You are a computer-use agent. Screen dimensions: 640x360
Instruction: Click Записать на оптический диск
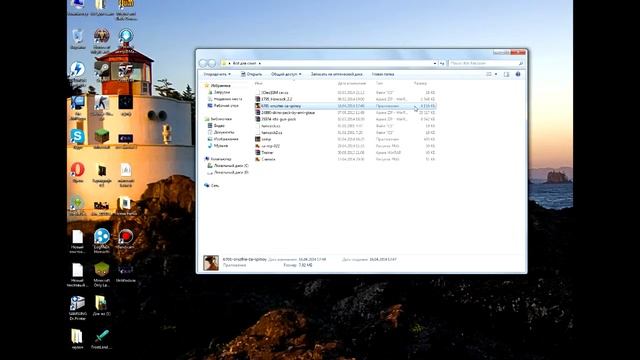336,74
